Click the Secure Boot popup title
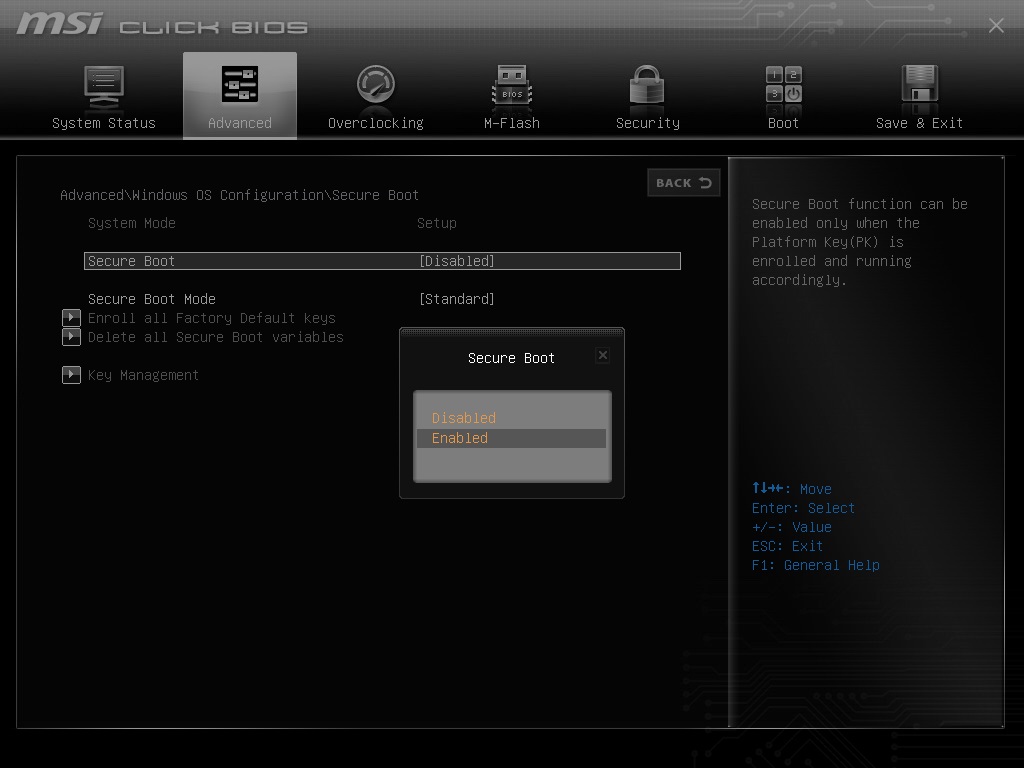The image size is (1024, 768). 511,358
